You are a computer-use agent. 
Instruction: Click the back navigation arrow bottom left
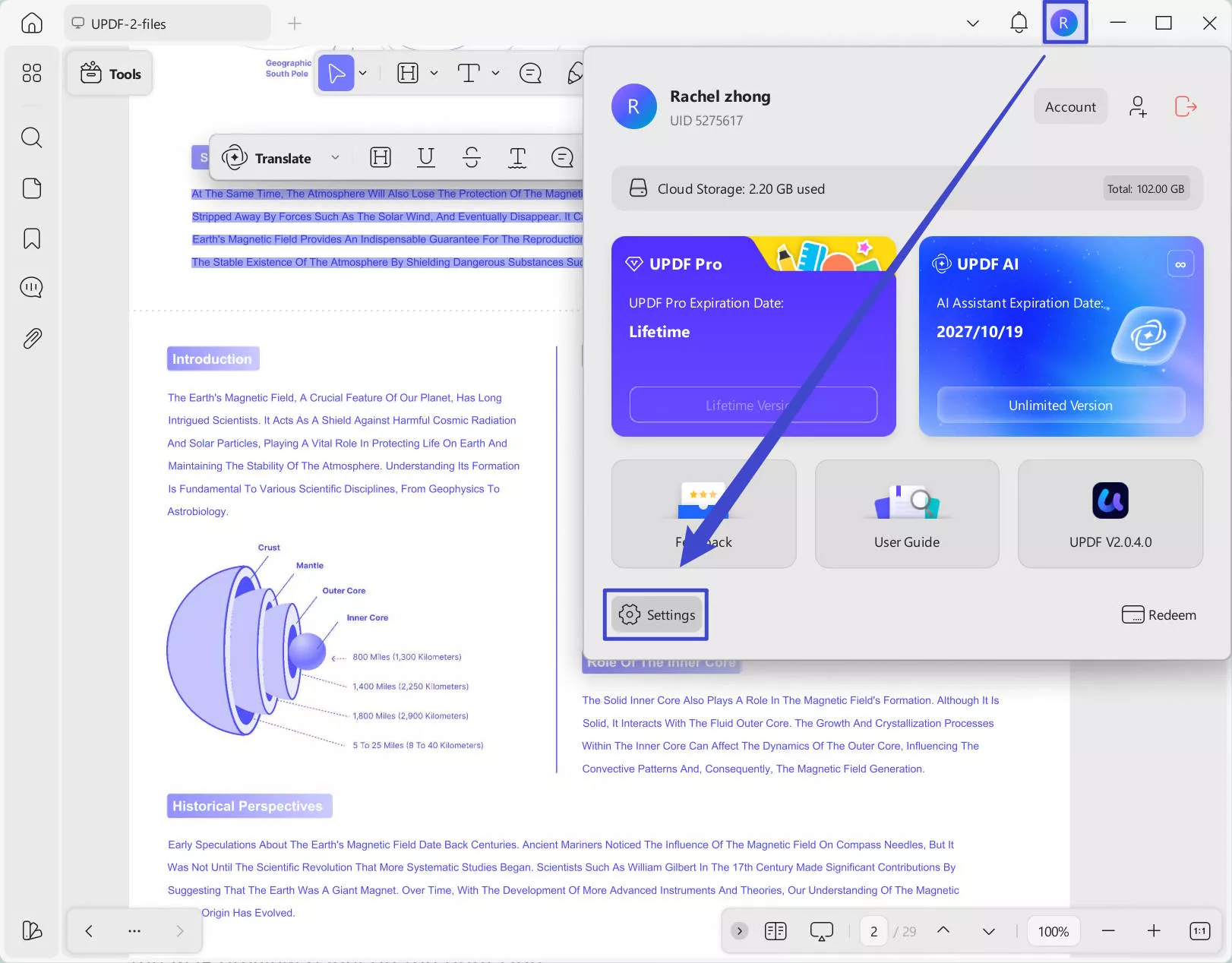(89, 930)
